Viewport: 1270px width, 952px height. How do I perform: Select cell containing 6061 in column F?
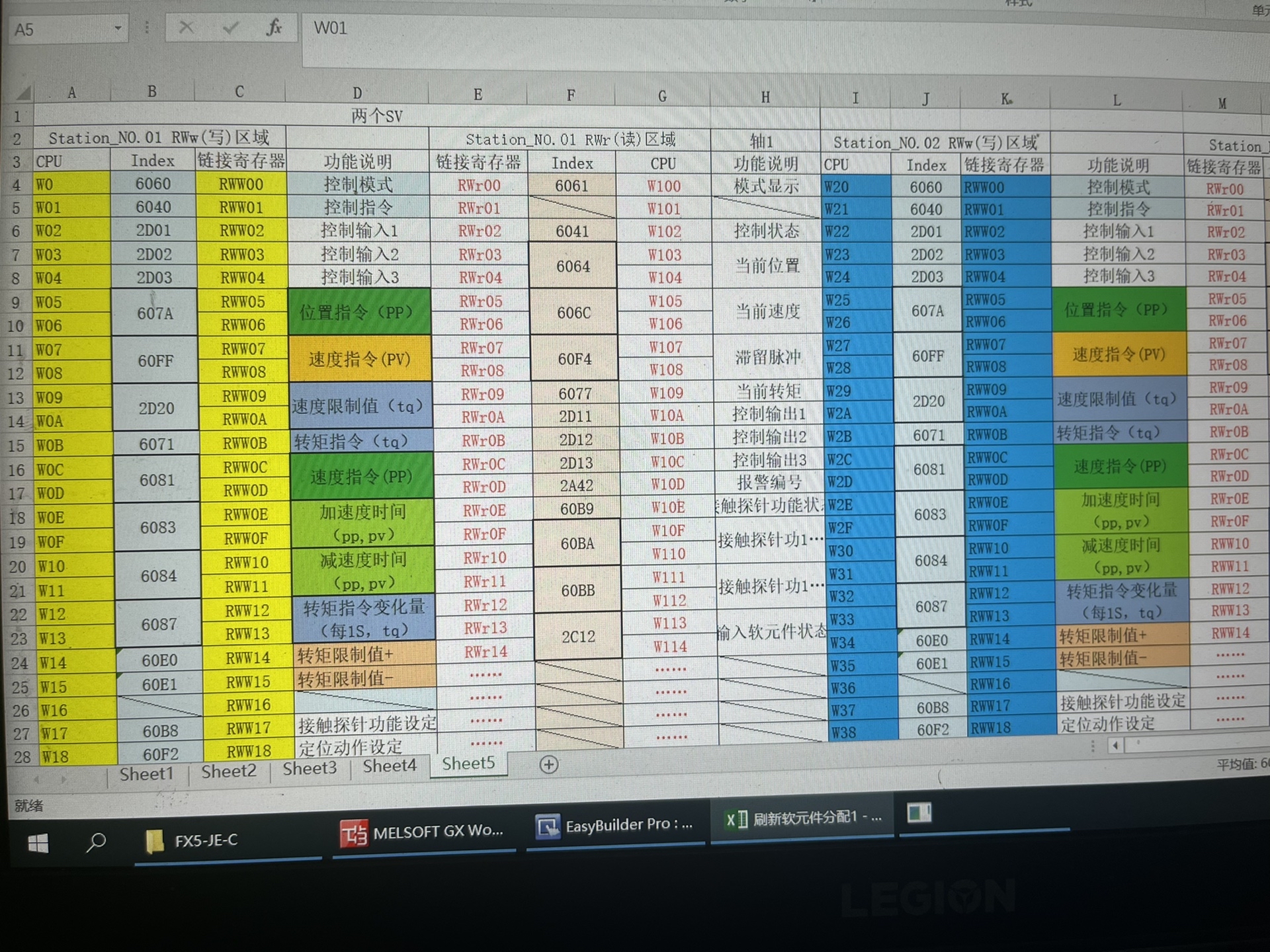571,186
